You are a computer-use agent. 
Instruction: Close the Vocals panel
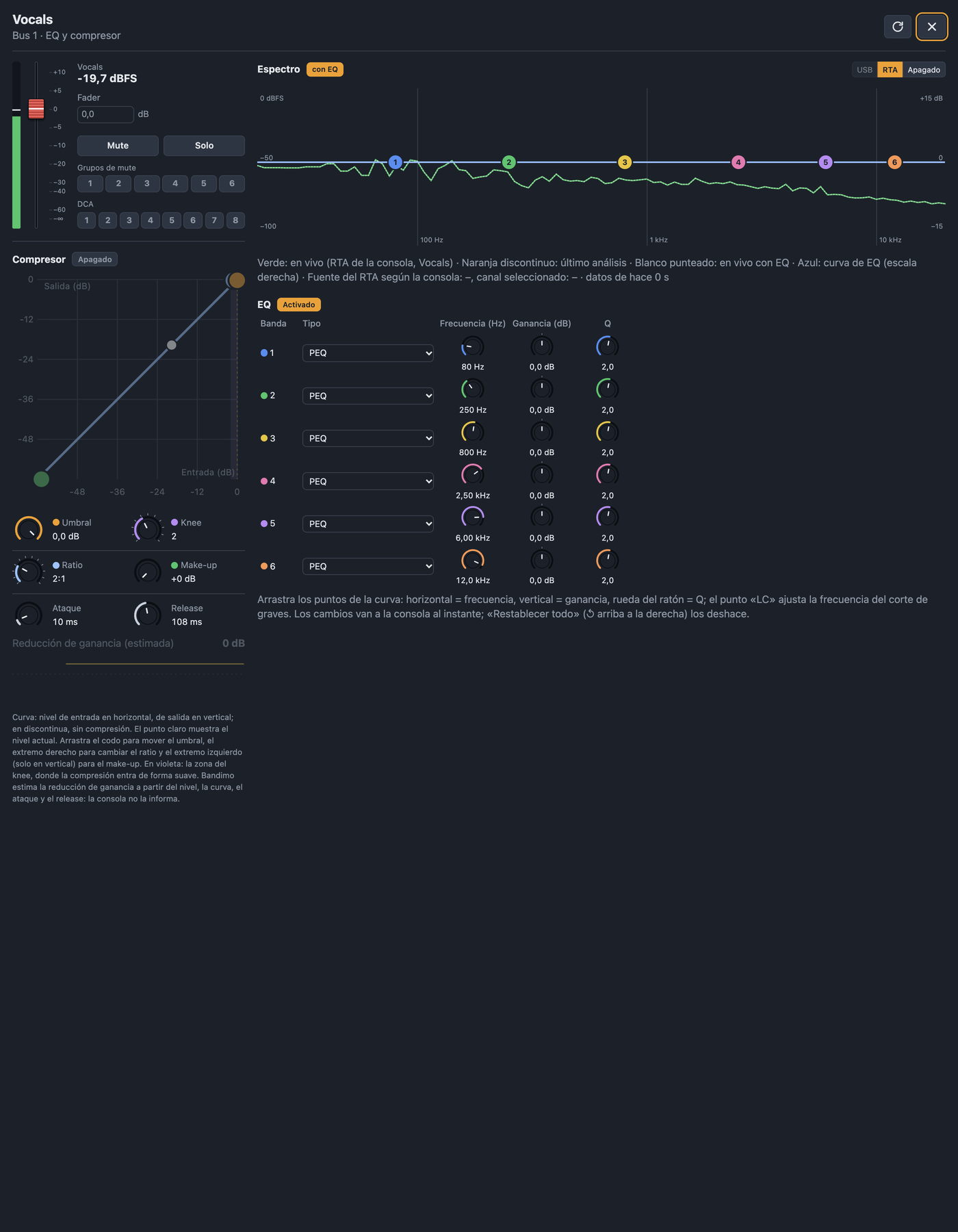click(x=932, y=27)
